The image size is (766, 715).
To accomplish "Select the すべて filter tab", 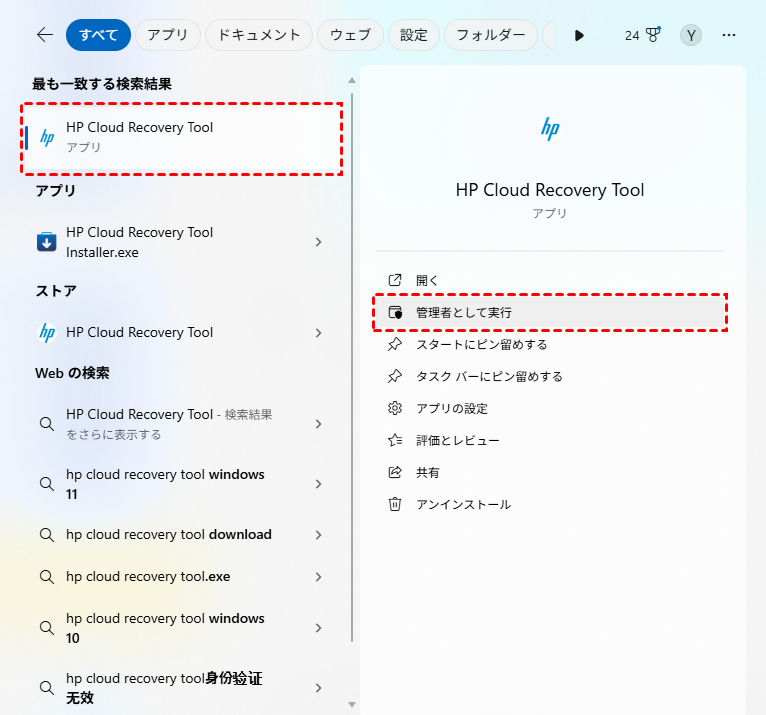I will [98, 35].
